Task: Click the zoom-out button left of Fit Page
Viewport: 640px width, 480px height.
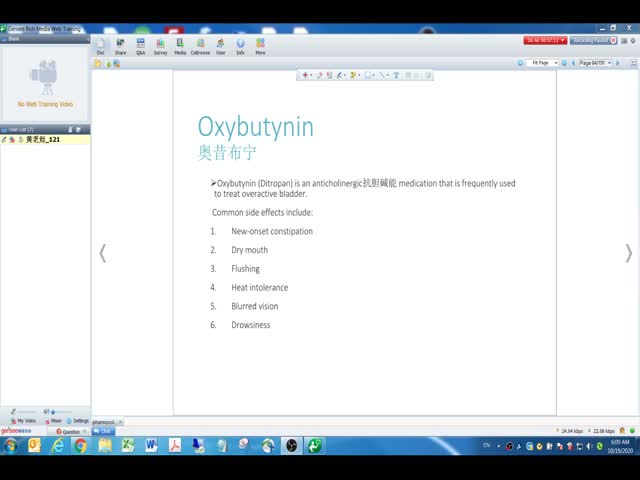Action: (x=520, y=63)
